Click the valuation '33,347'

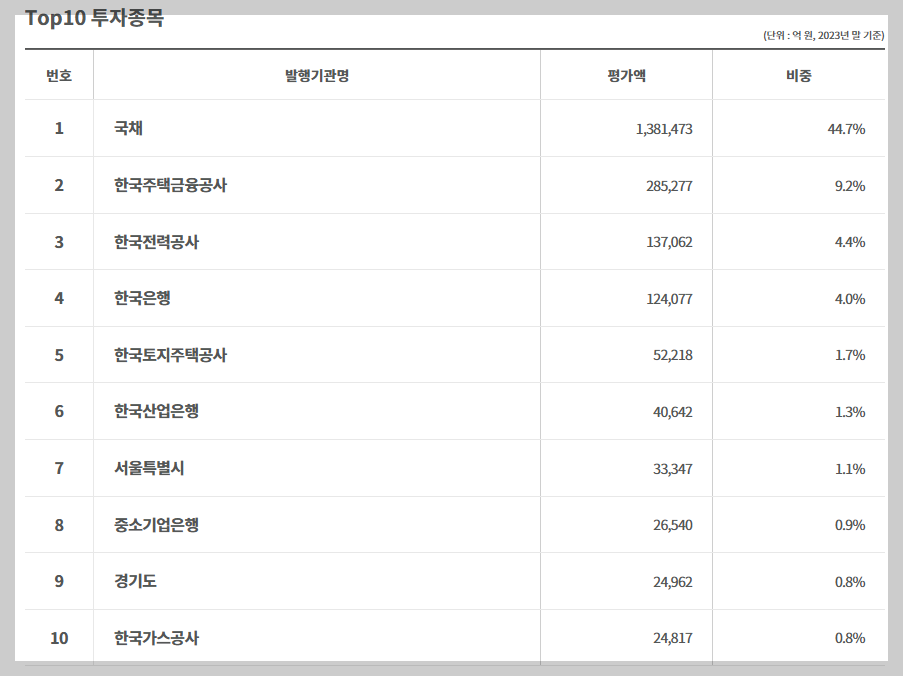tap(673, 469)
